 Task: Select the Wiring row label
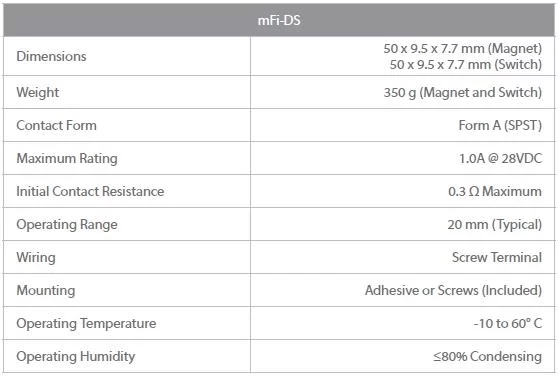pos(36,258)
